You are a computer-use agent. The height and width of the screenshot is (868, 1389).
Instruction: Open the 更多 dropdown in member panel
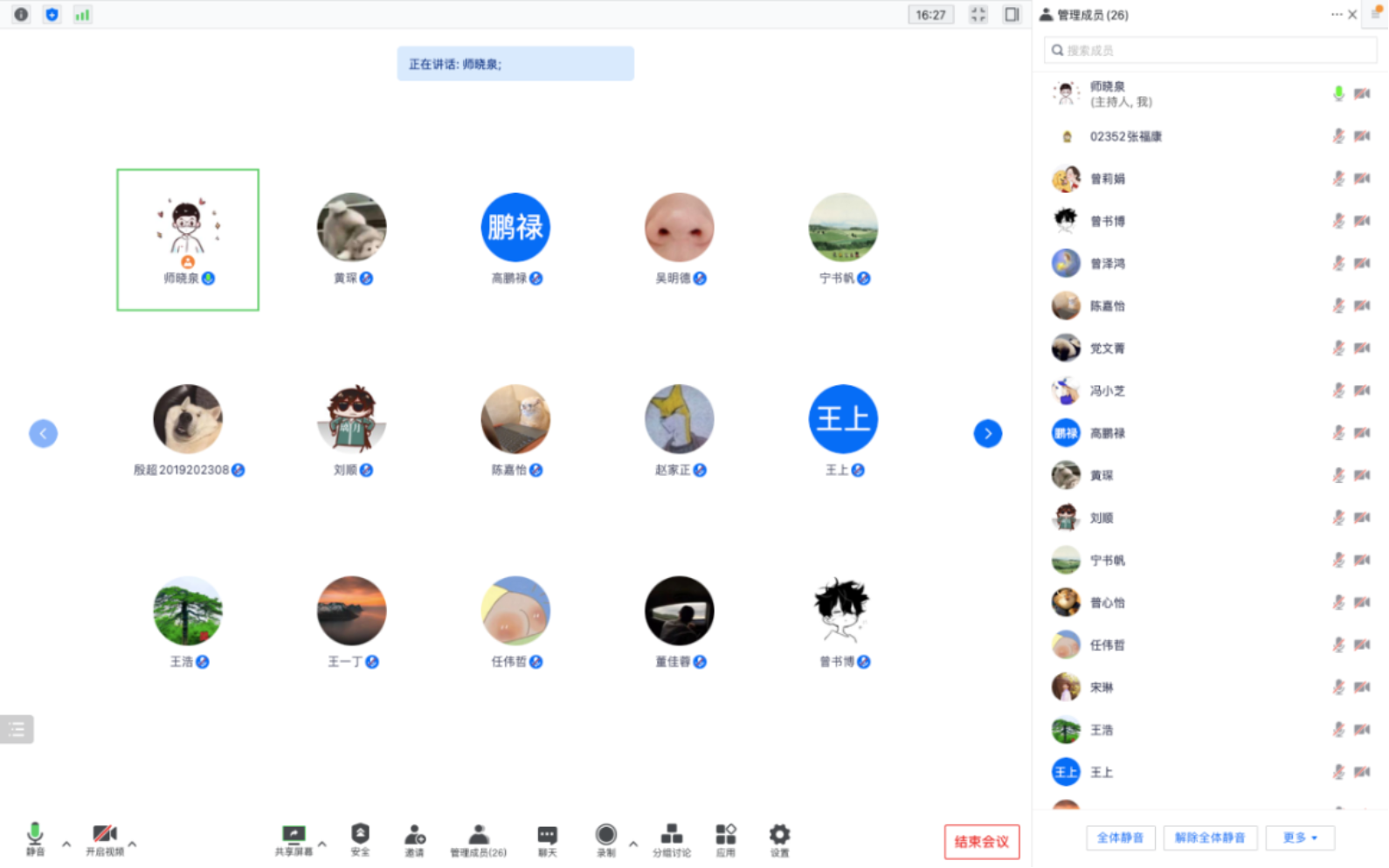coord(1299,837)
